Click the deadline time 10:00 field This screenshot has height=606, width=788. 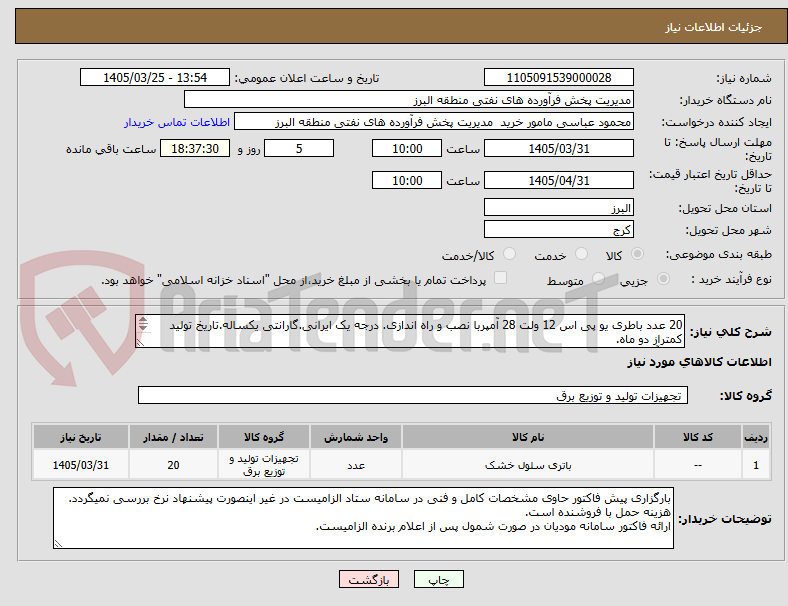[x=407, y=148]
